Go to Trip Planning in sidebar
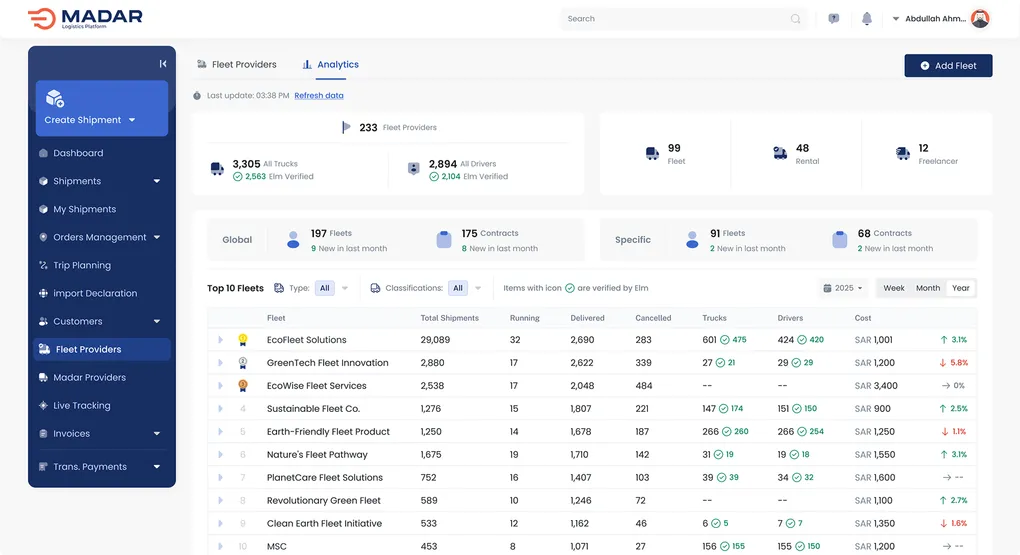 (81, 266)
